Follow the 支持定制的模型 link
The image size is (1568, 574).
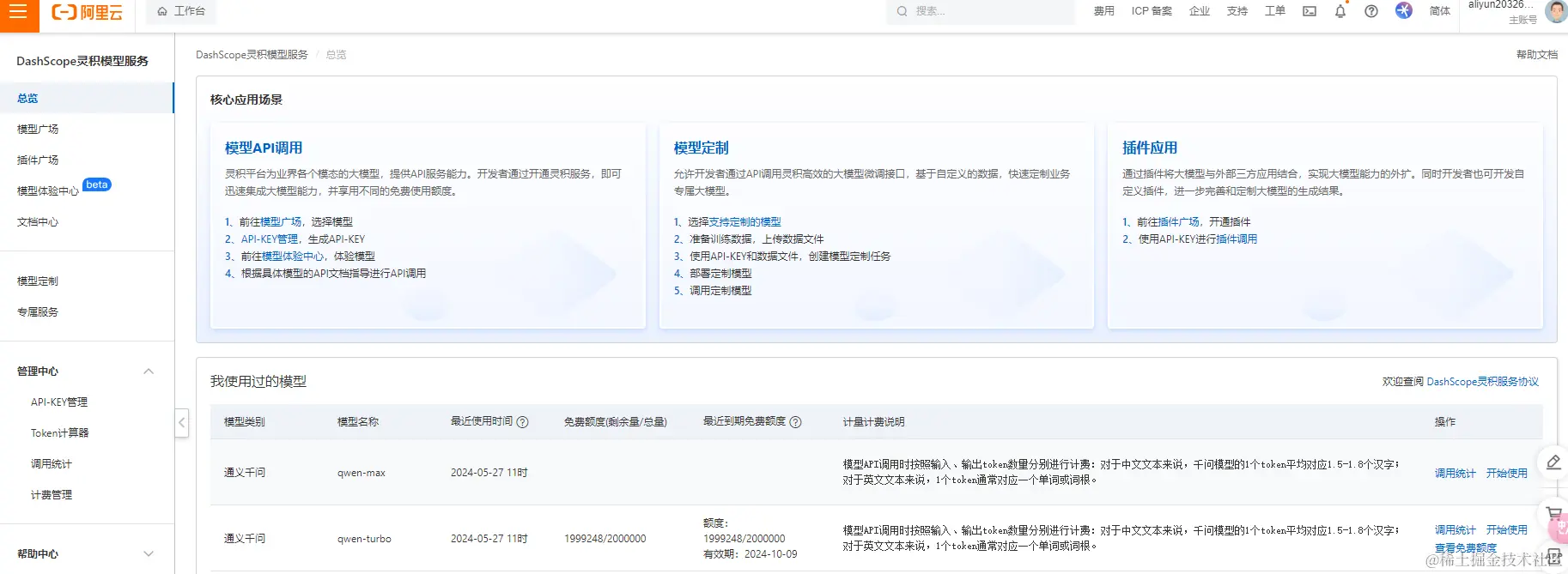[745, 222]
